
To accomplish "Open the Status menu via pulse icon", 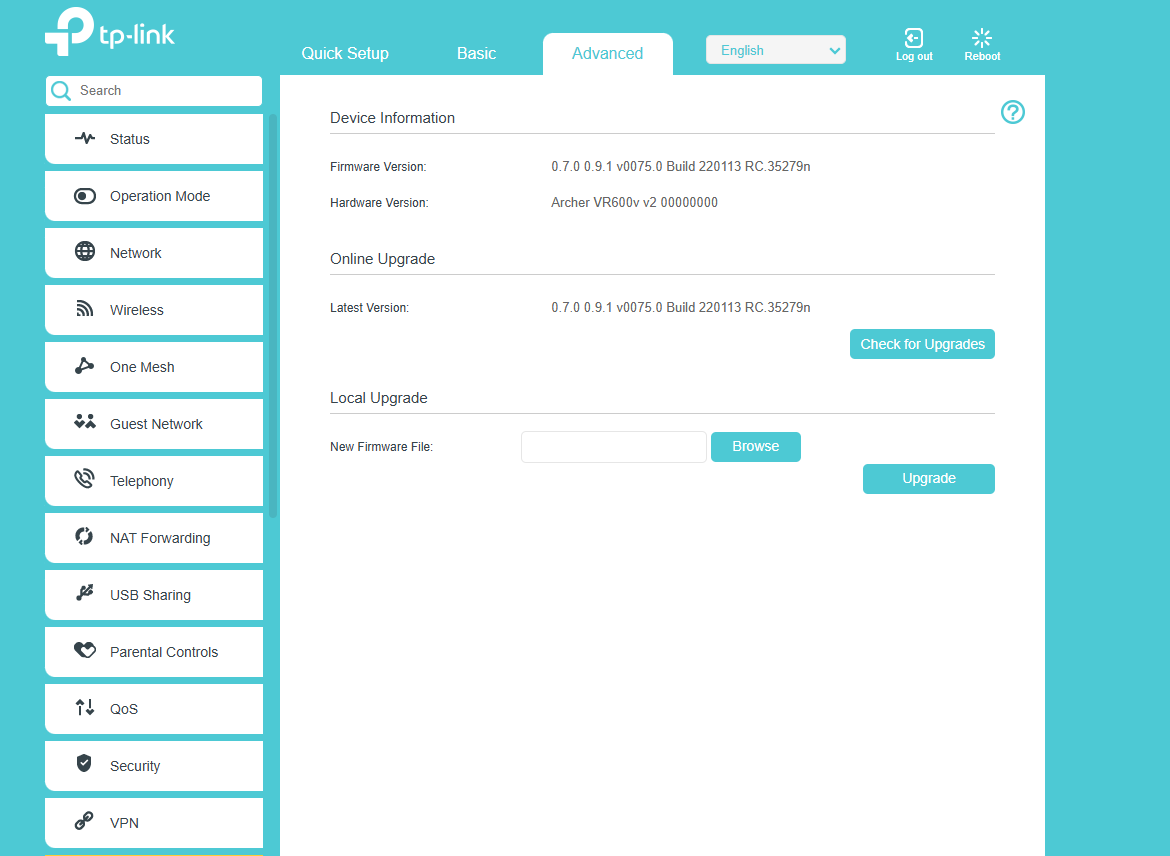I will coord(85,139).
